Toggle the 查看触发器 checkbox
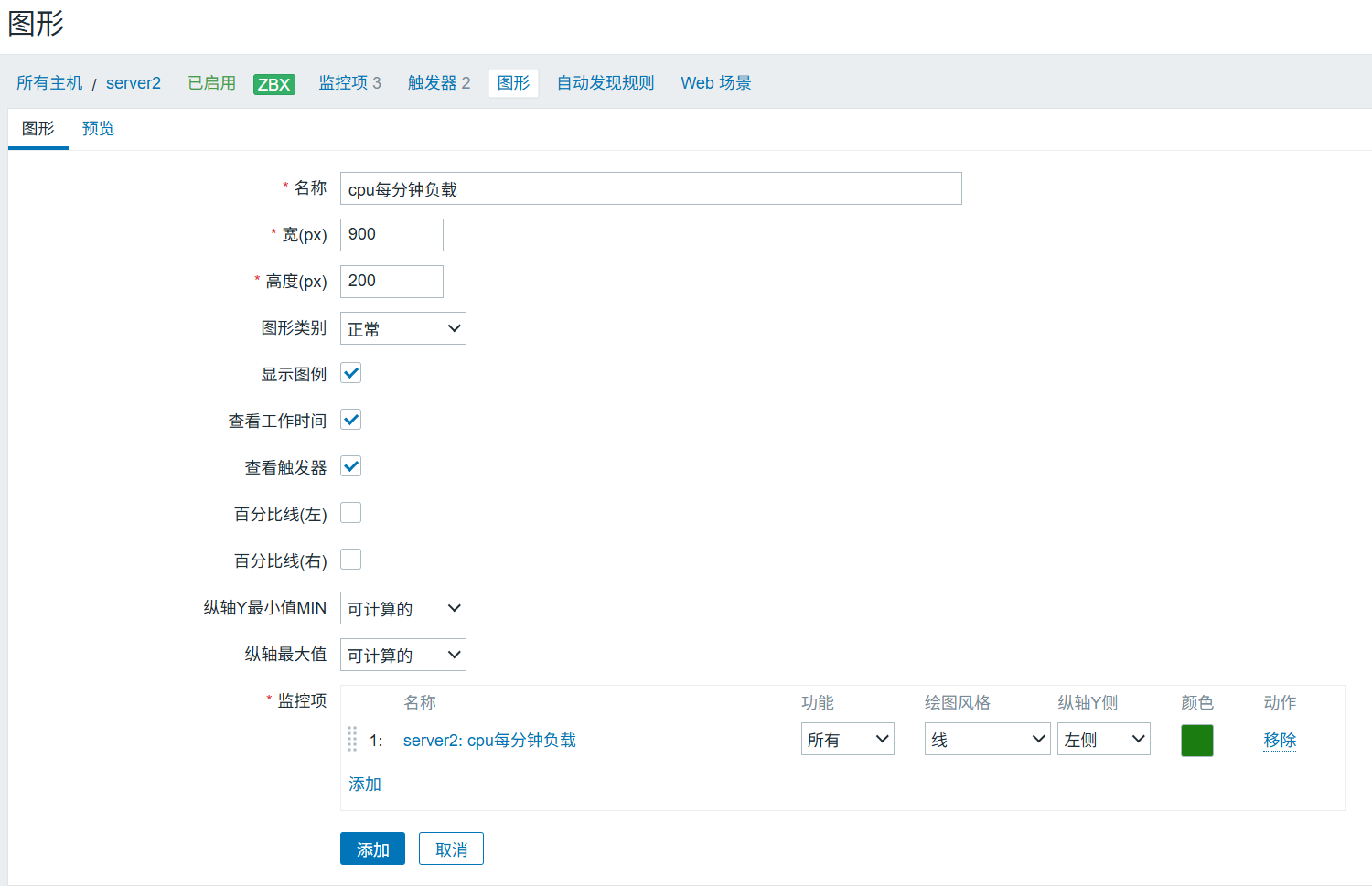Viewport: 1372px width, 886px height. click(x=351, y=466)
